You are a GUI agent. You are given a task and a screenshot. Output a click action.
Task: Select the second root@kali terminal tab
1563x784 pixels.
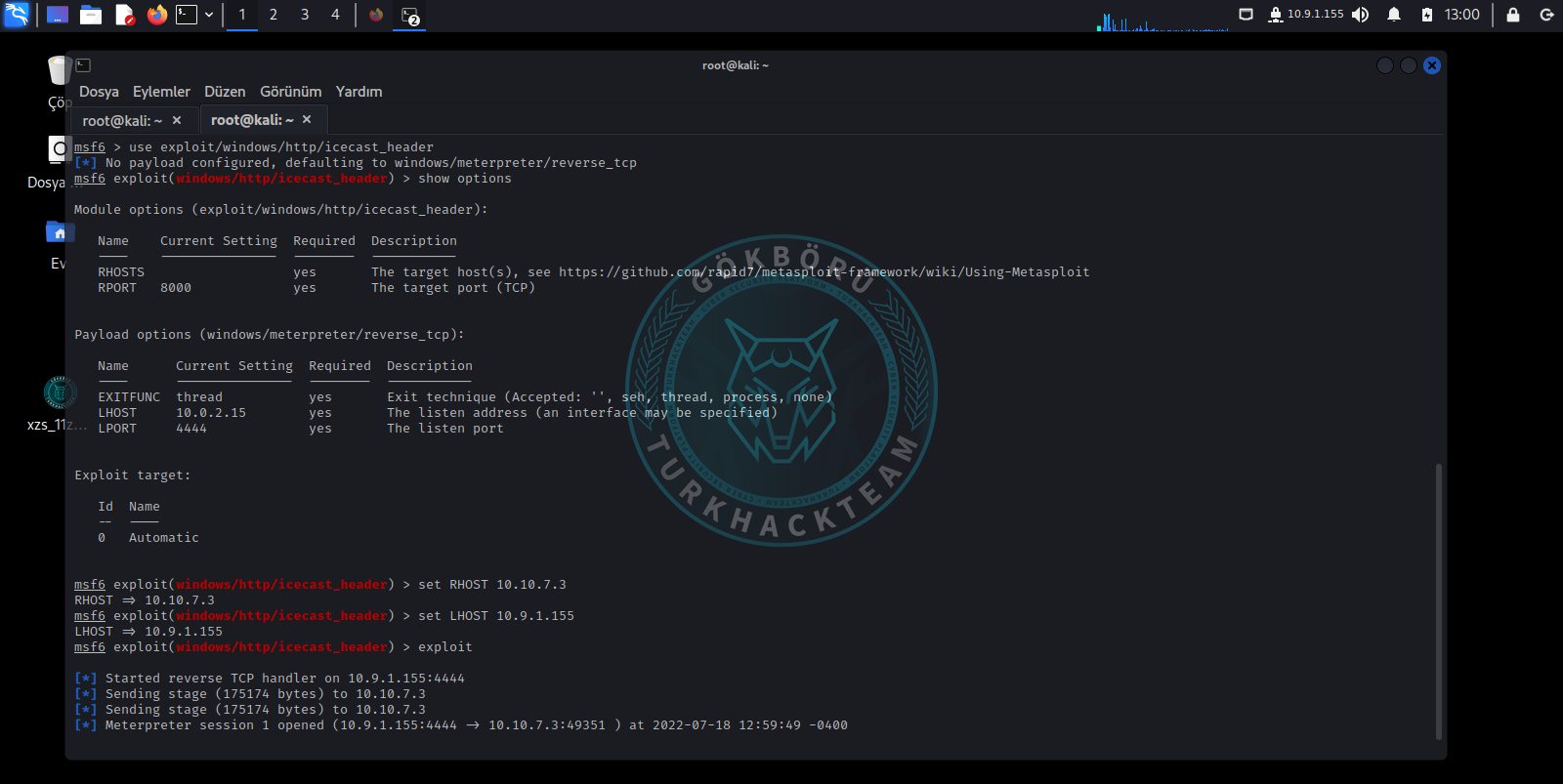[x=252, y=120]
